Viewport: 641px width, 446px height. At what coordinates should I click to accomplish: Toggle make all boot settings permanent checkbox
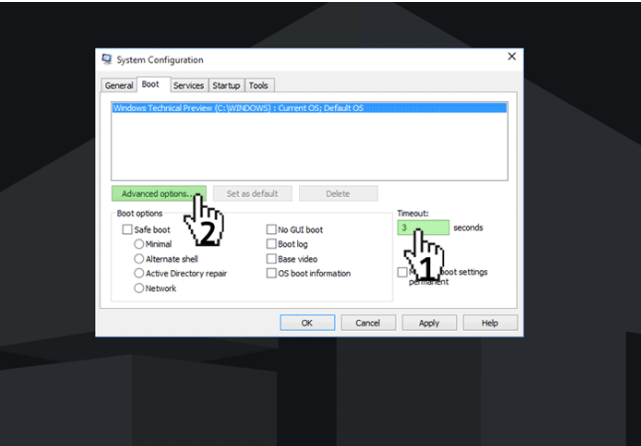tap(402, 272)
